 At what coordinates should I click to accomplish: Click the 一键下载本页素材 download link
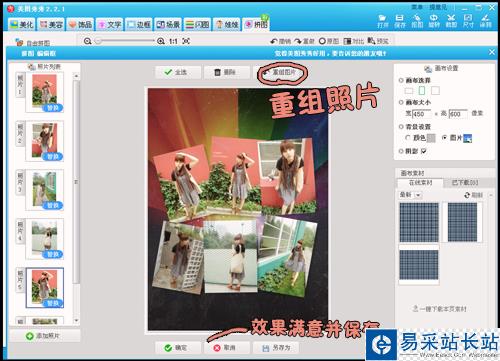(x=439, y=309)
